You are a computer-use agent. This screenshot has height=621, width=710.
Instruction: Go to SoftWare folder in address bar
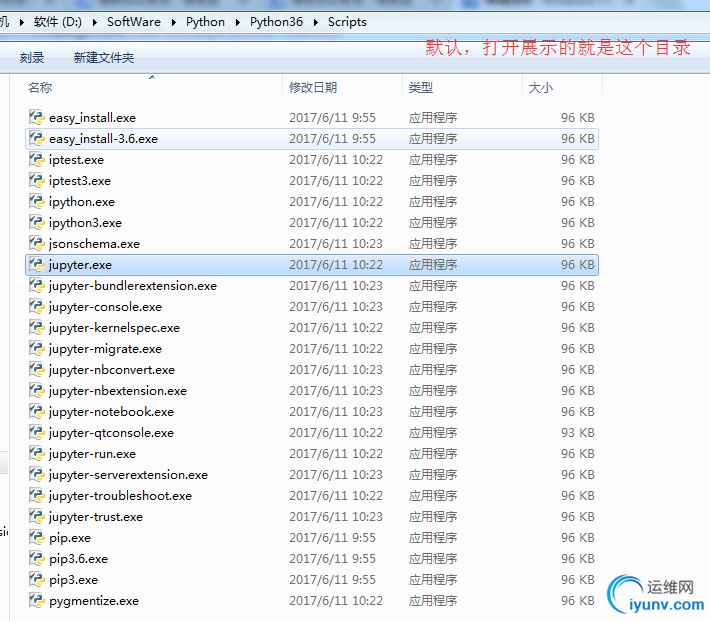tap(134, 22)
